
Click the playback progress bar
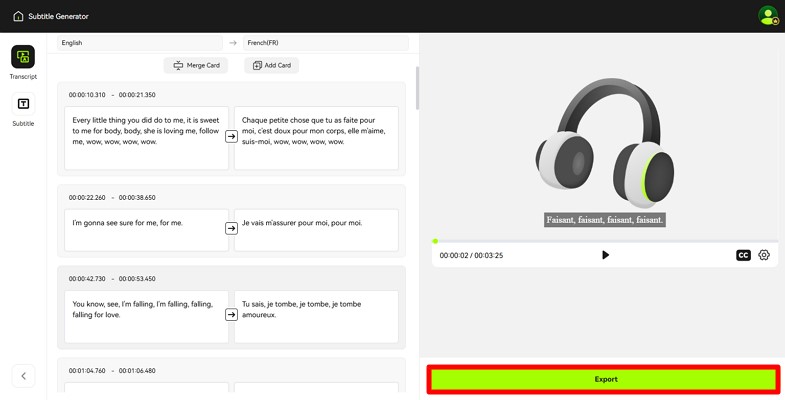pyautogui.click(x=605, y=241)
